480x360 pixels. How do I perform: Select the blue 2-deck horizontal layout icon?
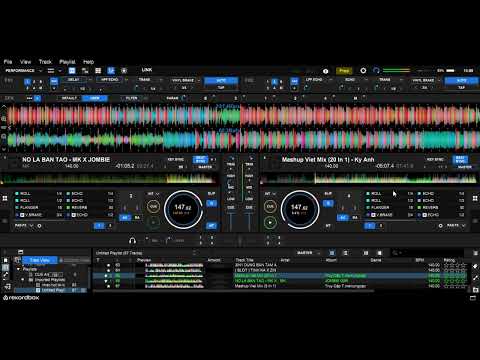pyautogui.click(x=72, y=71)
